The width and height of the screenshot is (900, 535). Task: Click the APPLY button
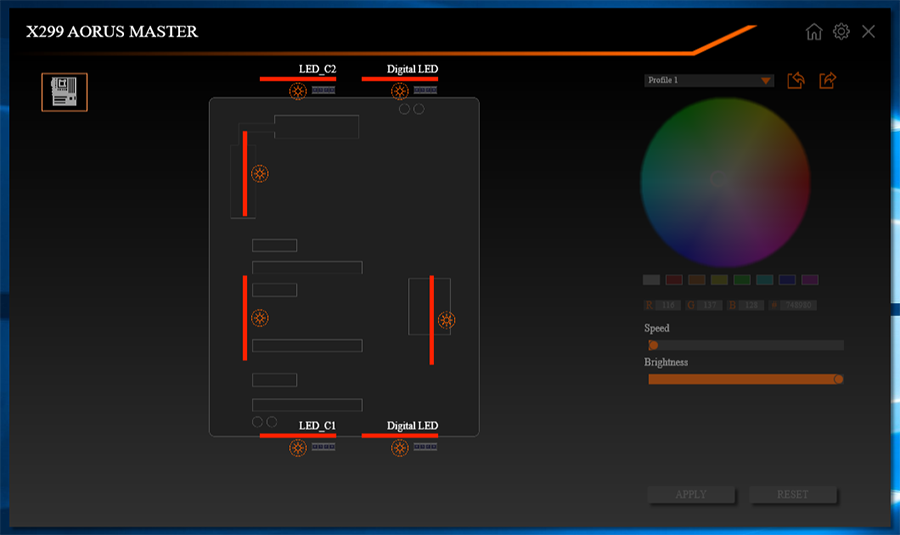[691, 494]
